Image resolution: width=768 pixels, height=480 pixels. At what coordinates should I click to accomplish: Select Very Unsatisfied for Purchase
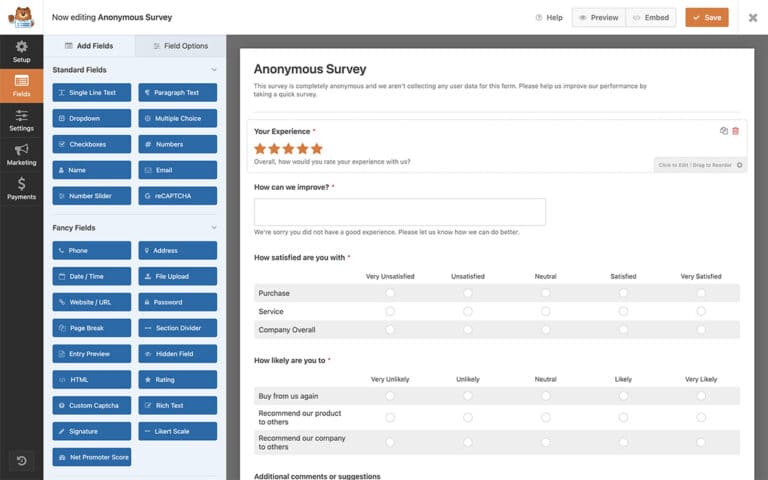click(390, 293)
